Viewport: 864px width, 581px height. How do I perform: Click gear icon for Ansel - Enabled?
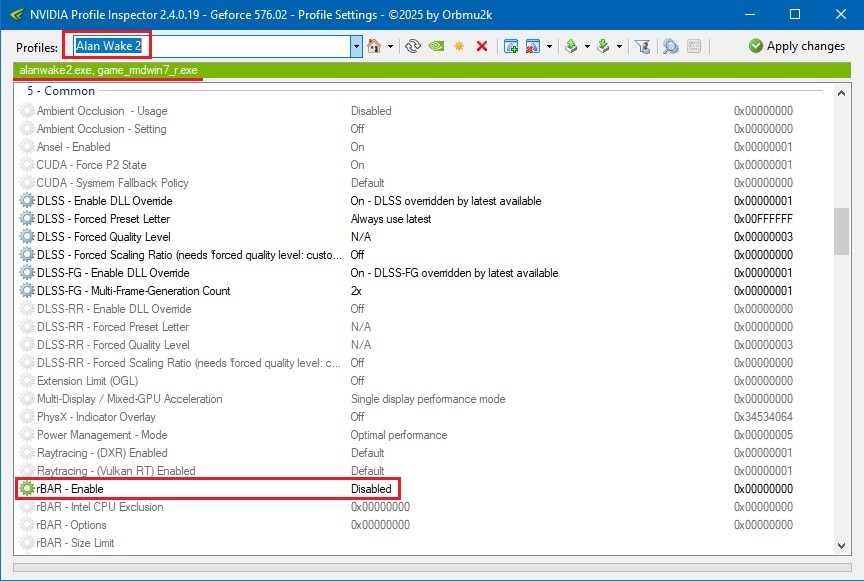coord(27,147)
